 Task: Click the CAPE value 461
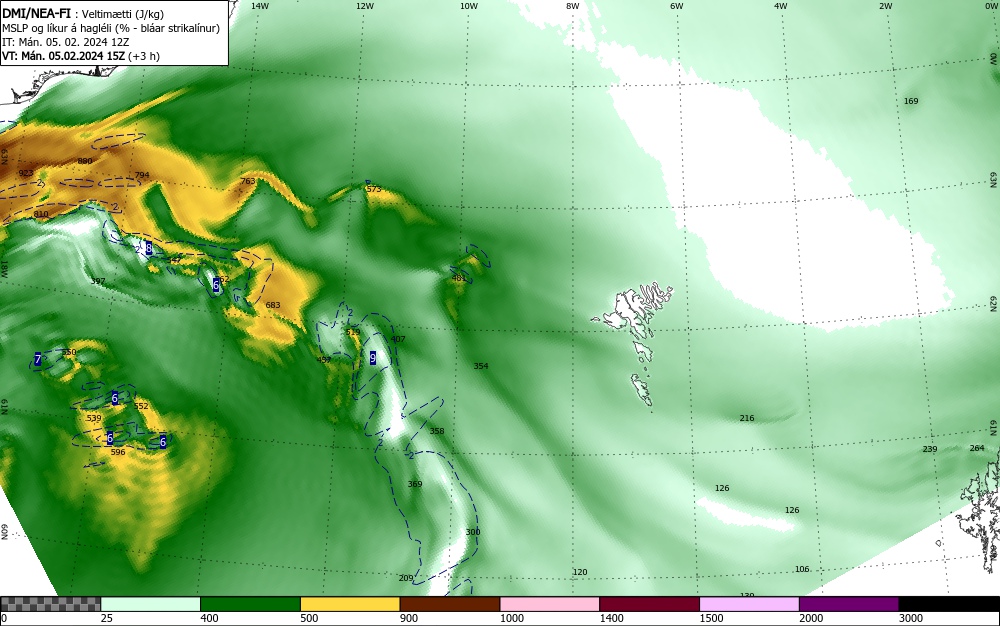click(459, 279)
